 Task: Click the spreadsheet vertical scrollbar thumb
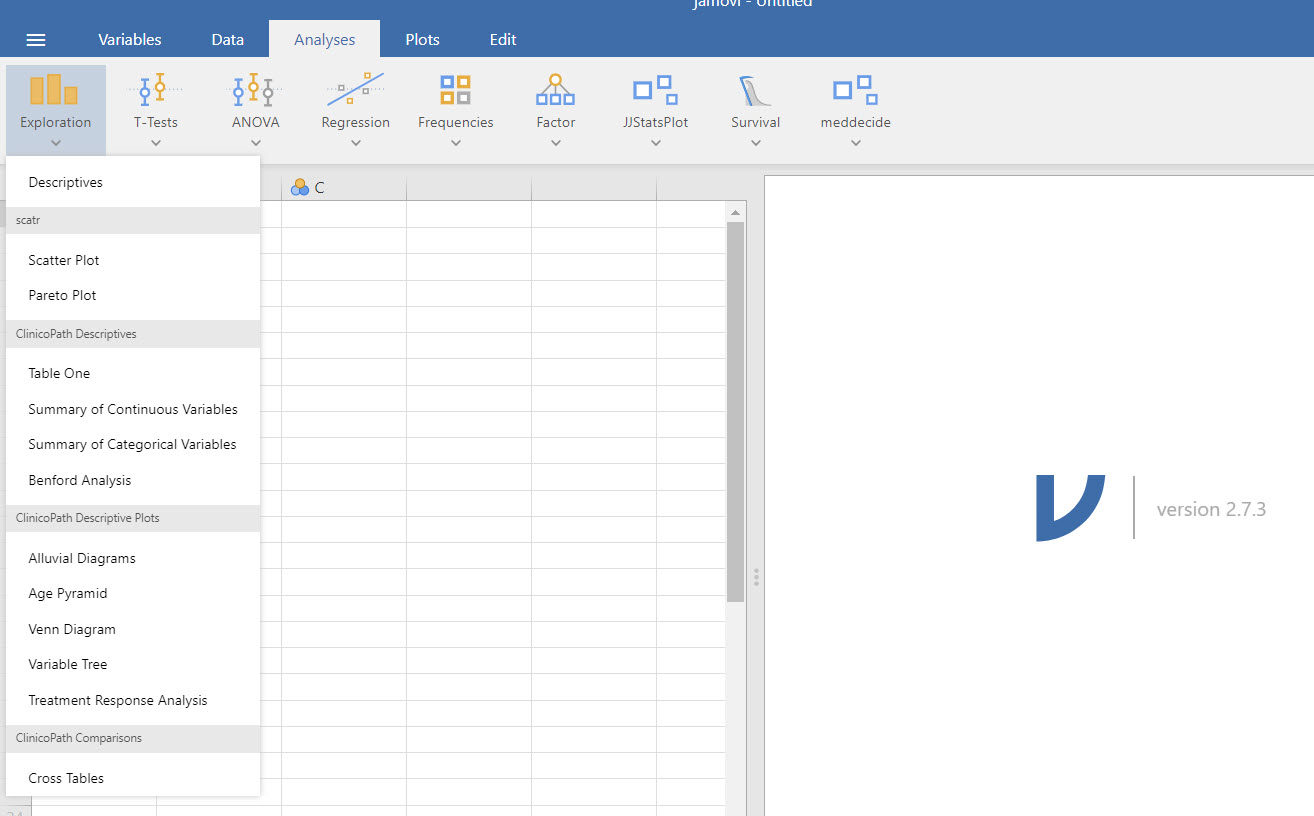pos(736,412)
